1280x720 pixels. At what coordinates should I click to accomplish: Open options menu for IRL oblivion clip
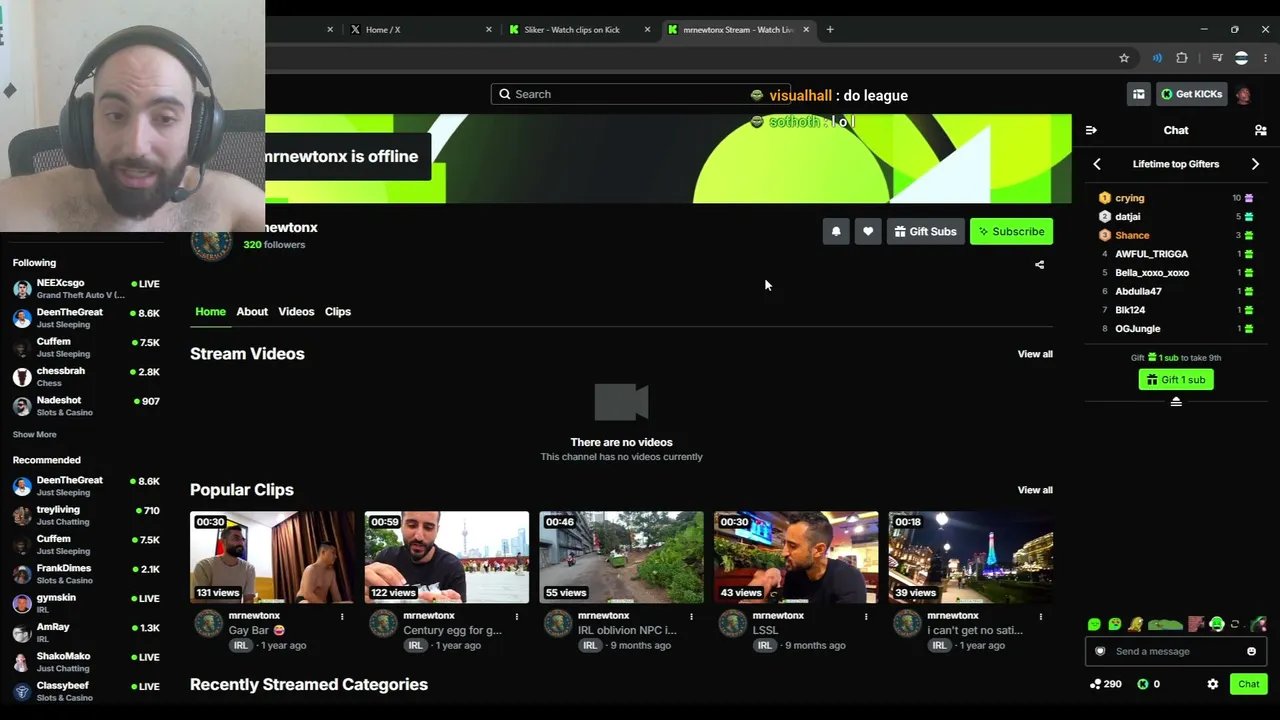click(x=691, y=616)
